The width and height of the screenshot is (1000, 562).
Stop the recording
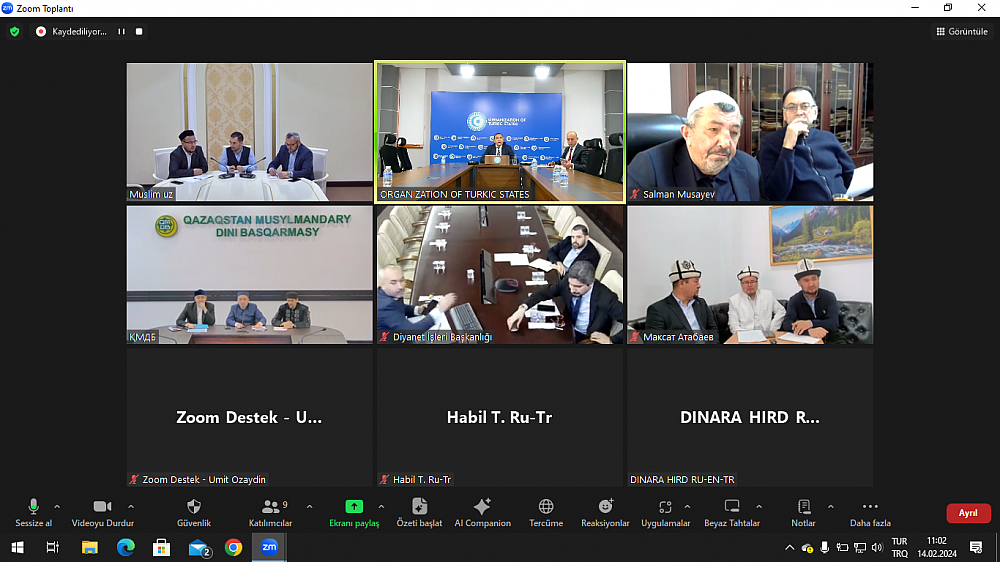pos(139,31)
